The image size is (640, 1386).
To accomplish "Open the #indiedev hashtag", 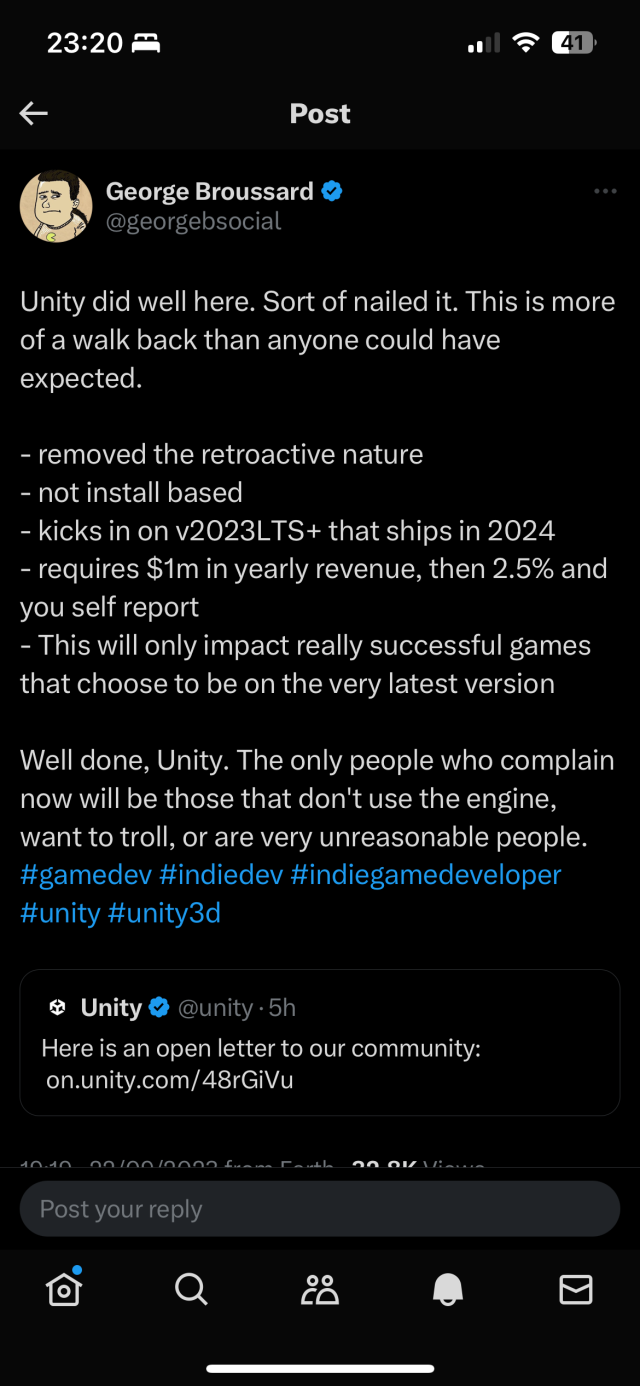I will pos(220,875).
